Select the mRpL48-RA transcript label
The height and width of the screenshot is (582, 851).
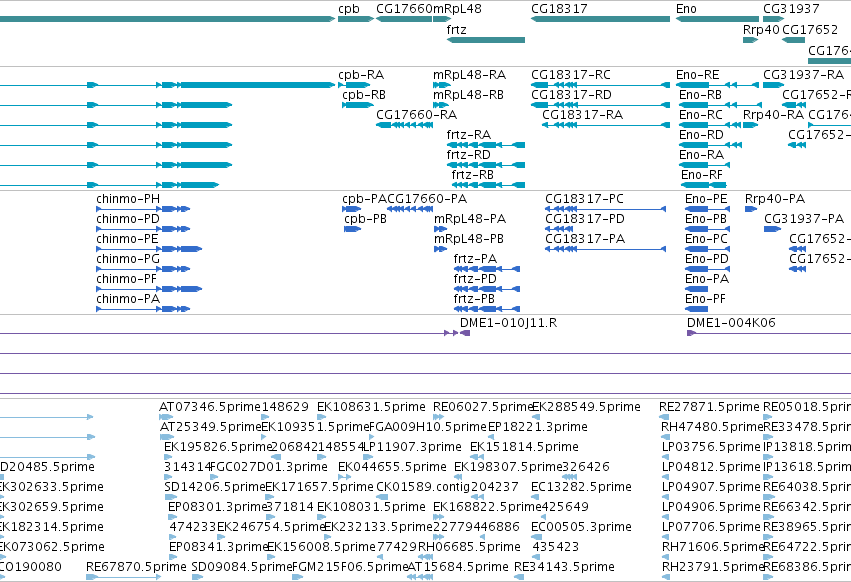pos(469,74)
